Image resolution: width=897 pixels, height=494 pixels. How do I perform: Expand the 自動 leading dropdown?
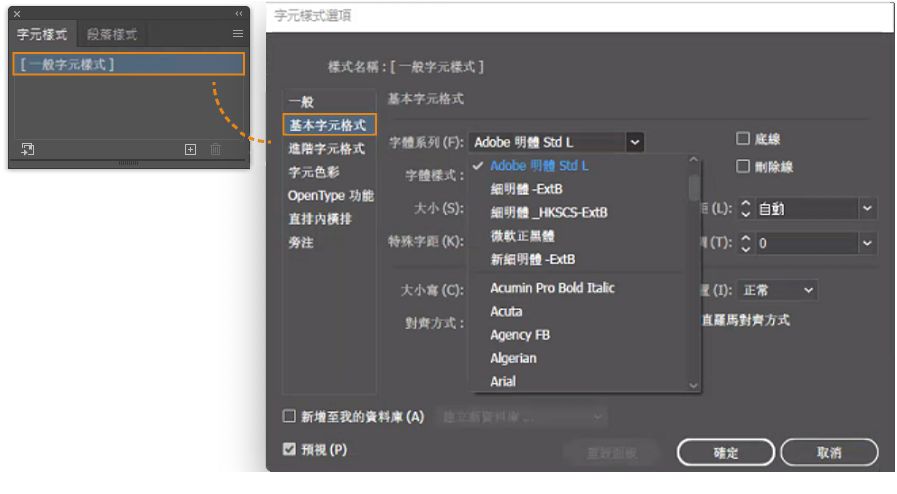click(867, 209)
